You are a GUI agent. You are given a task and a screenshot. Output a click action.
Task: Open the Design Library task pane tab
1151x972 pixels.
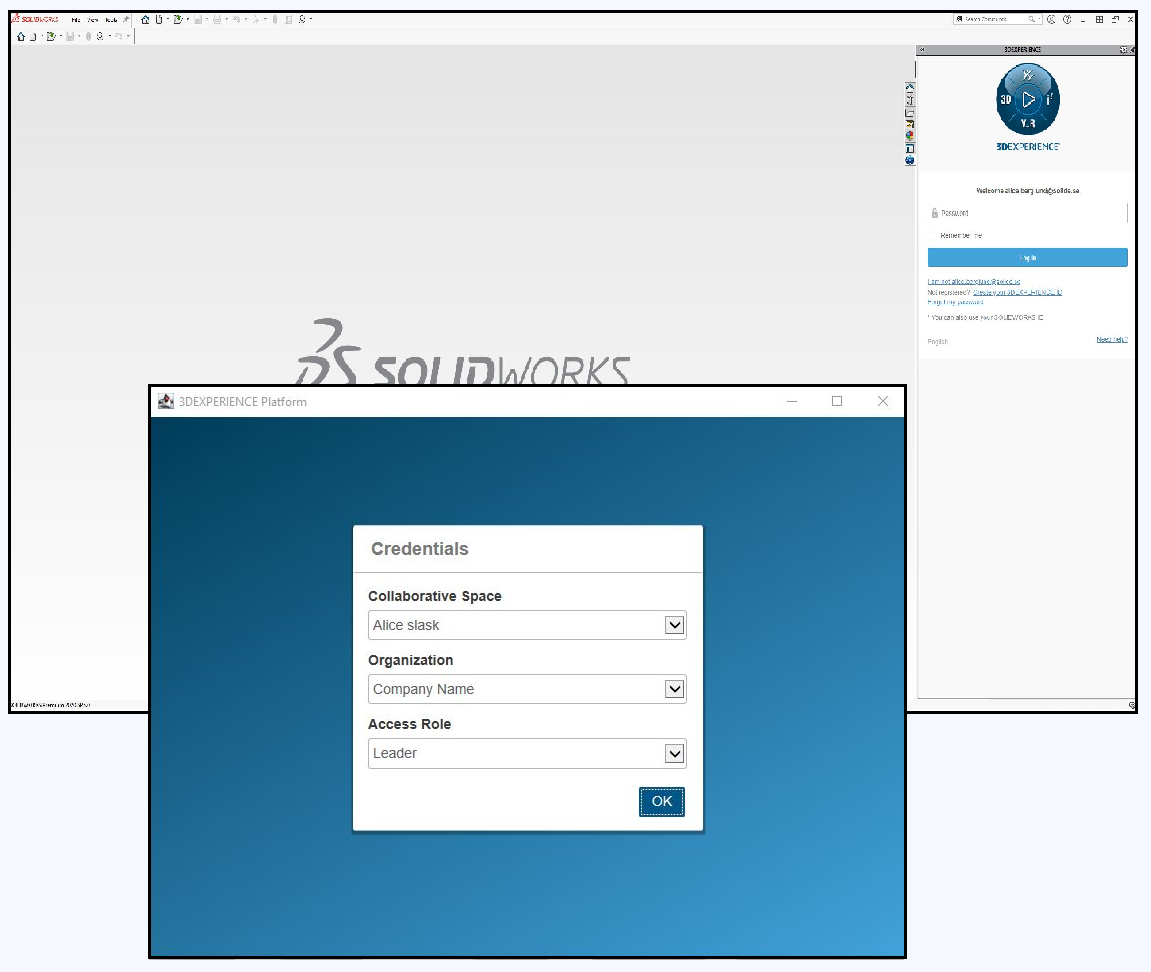click(x=910, y=99)
